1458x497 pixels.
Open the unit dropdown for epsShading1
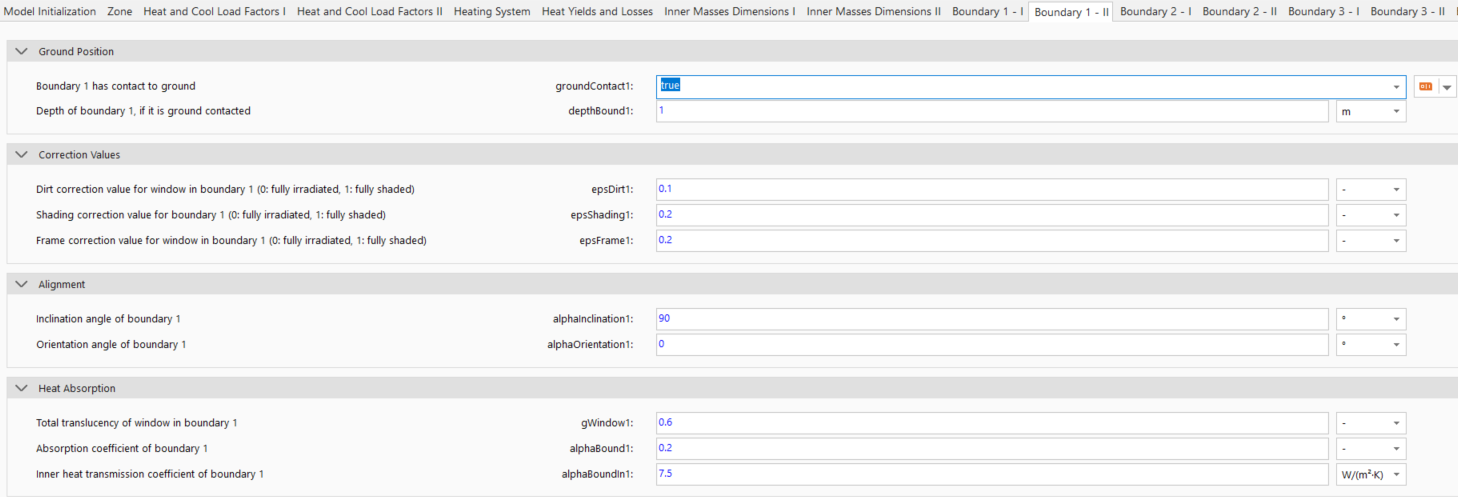(1371, 215)
